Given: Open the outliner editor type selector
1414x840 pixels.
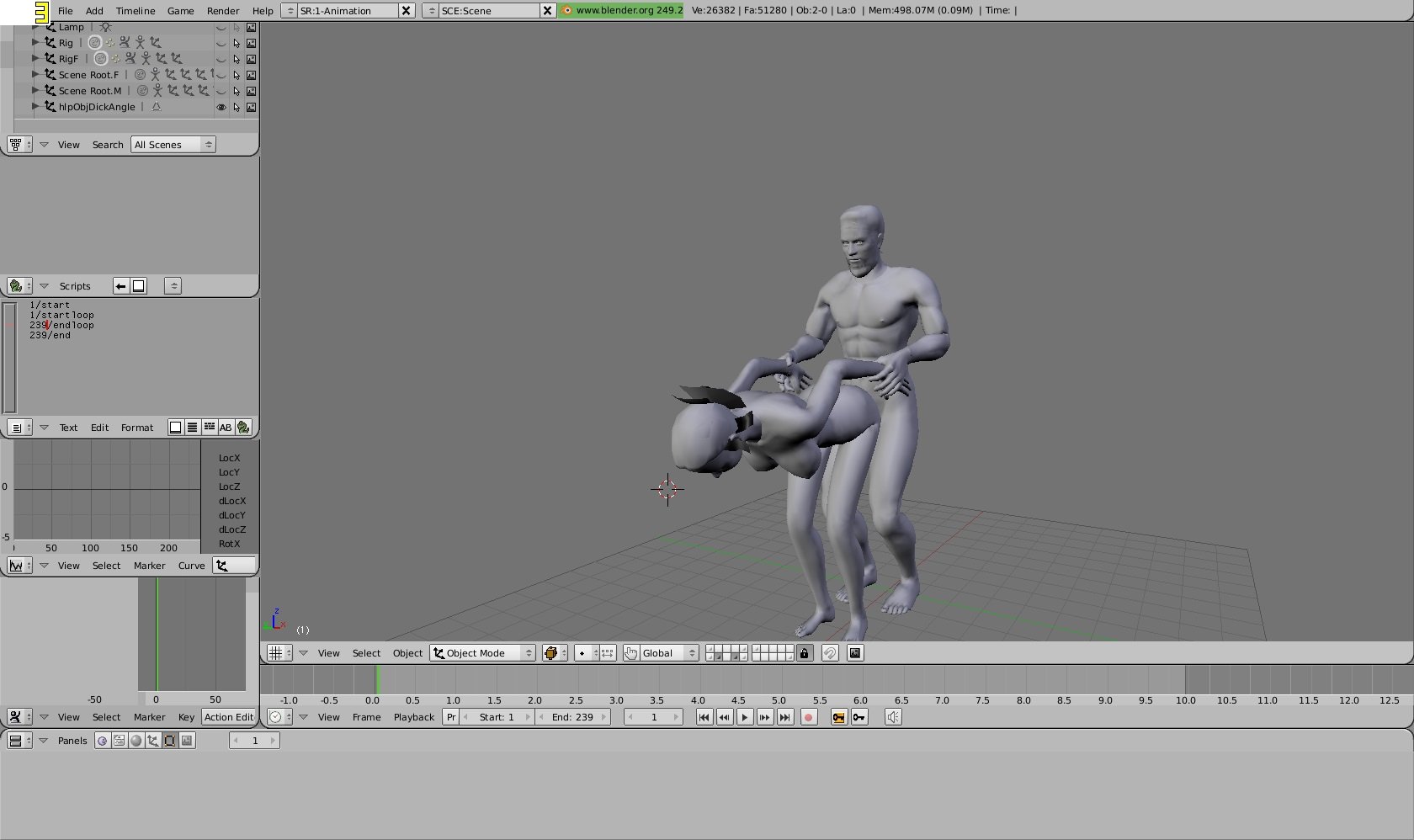Looking at the screenshot, I should [x=19, y=145].
